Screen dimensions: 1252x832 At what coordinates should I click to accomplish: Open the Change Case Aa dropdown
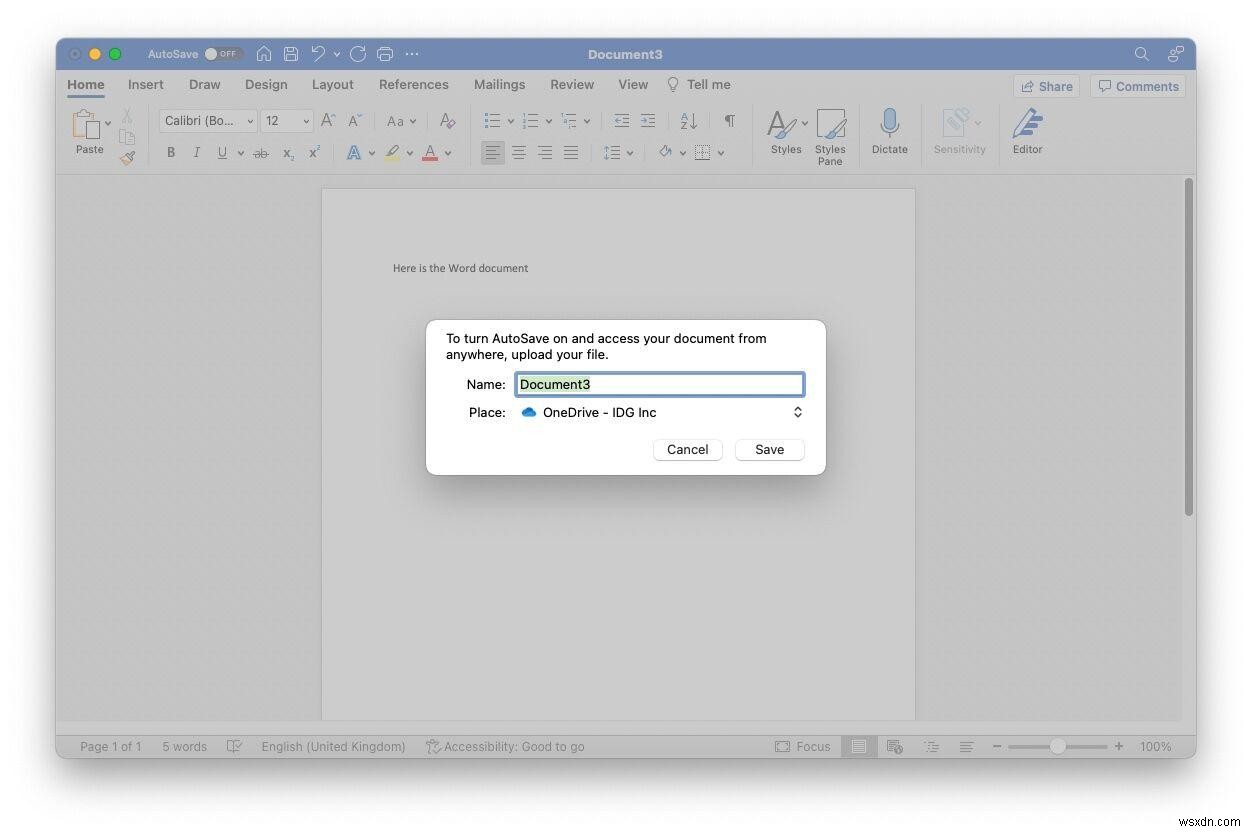coord(401,121)
